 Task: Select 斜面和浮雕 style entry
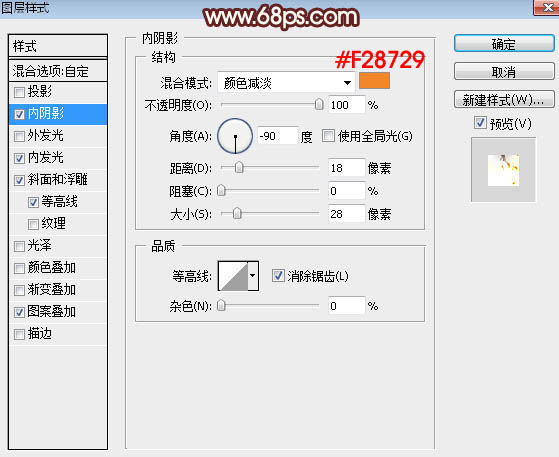[58, 180]
